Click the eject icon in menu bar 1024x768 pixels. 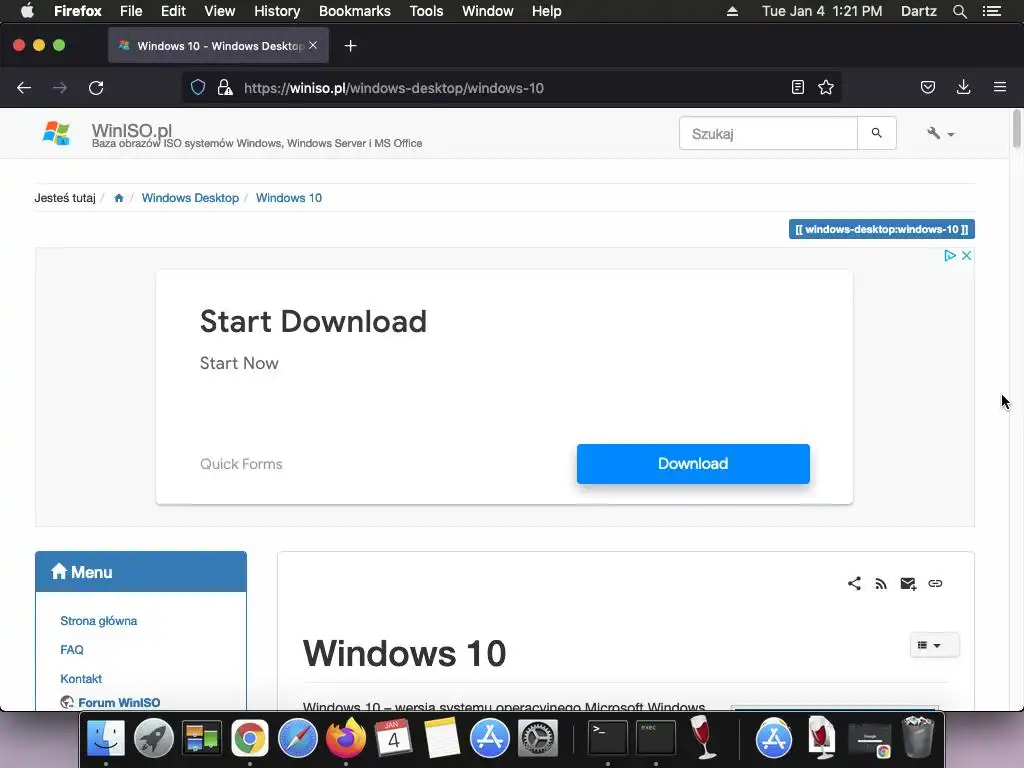pyautogui.click(x=732, y=11)
